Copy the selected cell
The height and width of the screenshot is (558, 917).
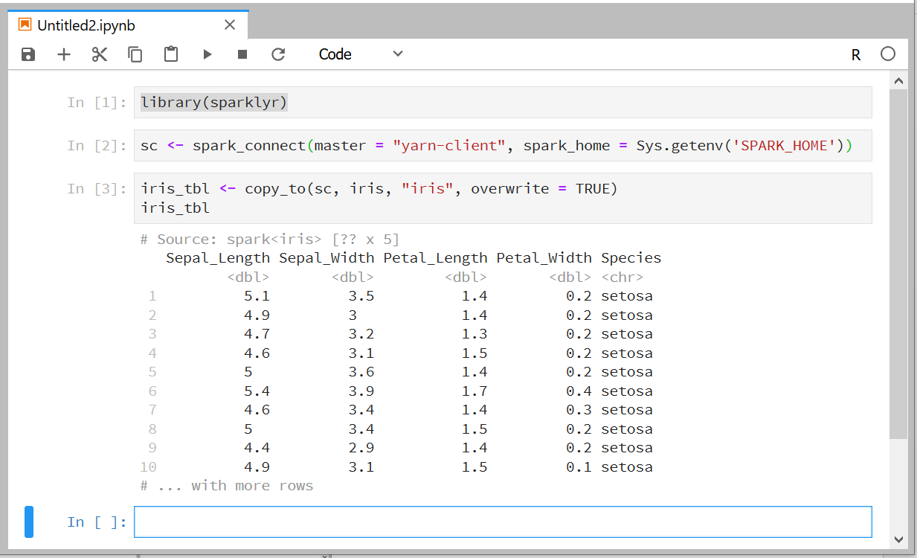click(135, 54)
